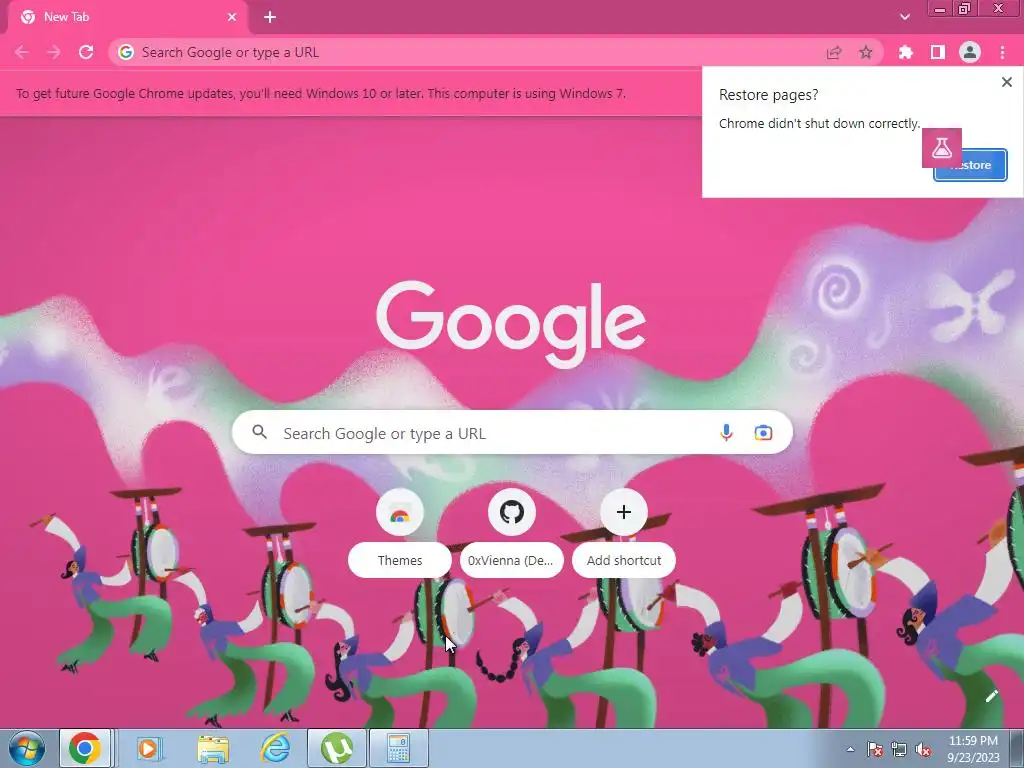This screenshot has width=1024, height=768.
Task: Open the Chrome three-dot menu
Action: (1002, 52)
